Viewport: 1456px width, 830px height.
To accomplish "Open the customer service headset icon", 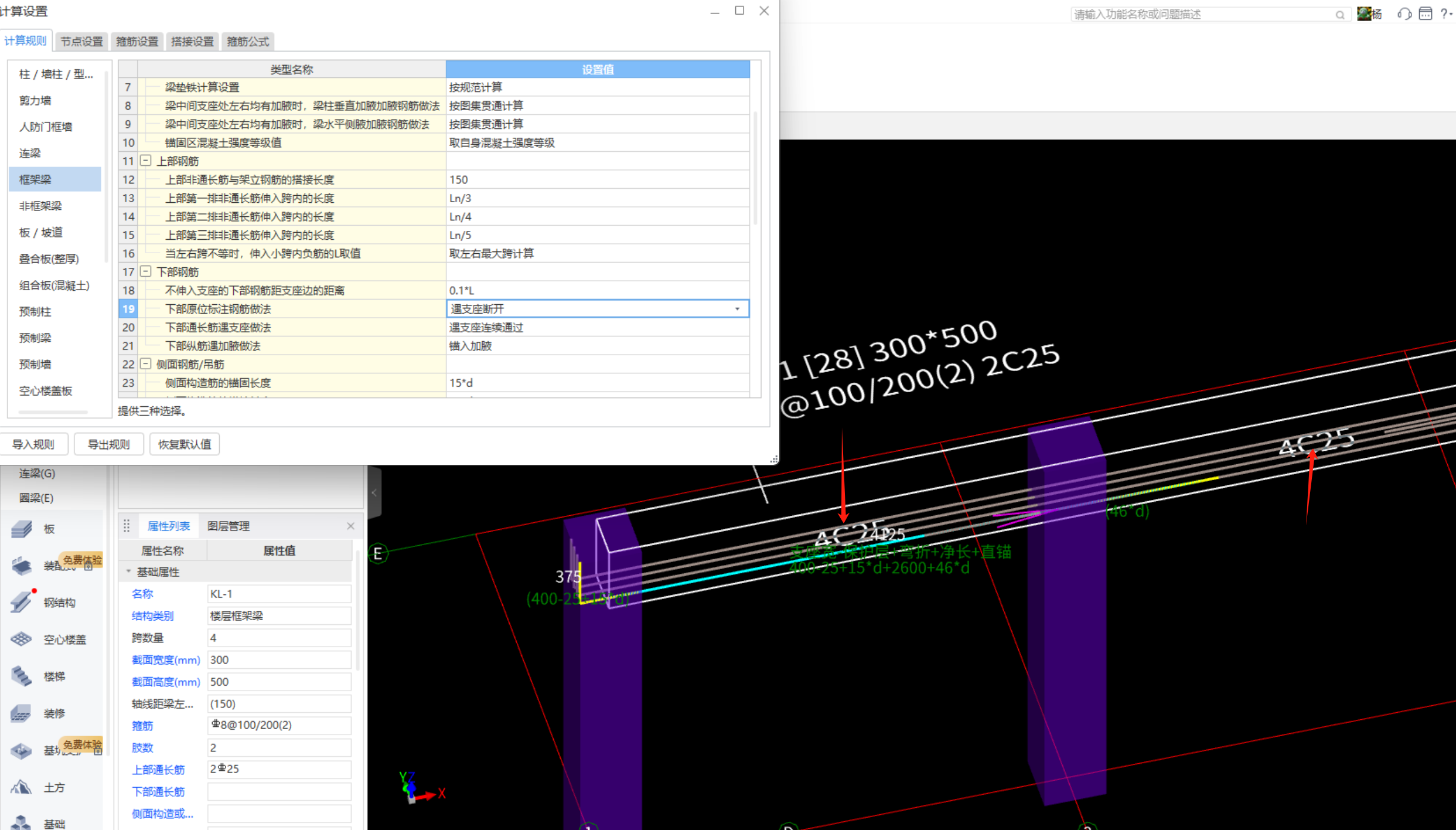I will tap(1404, 14).
